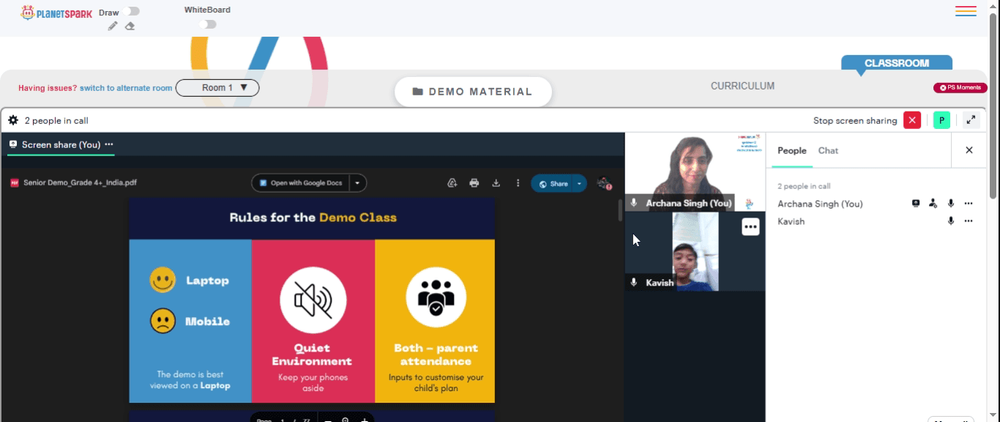Click Kavish's video thumbnail
The image size is (1000, 422).
[695, 251]
